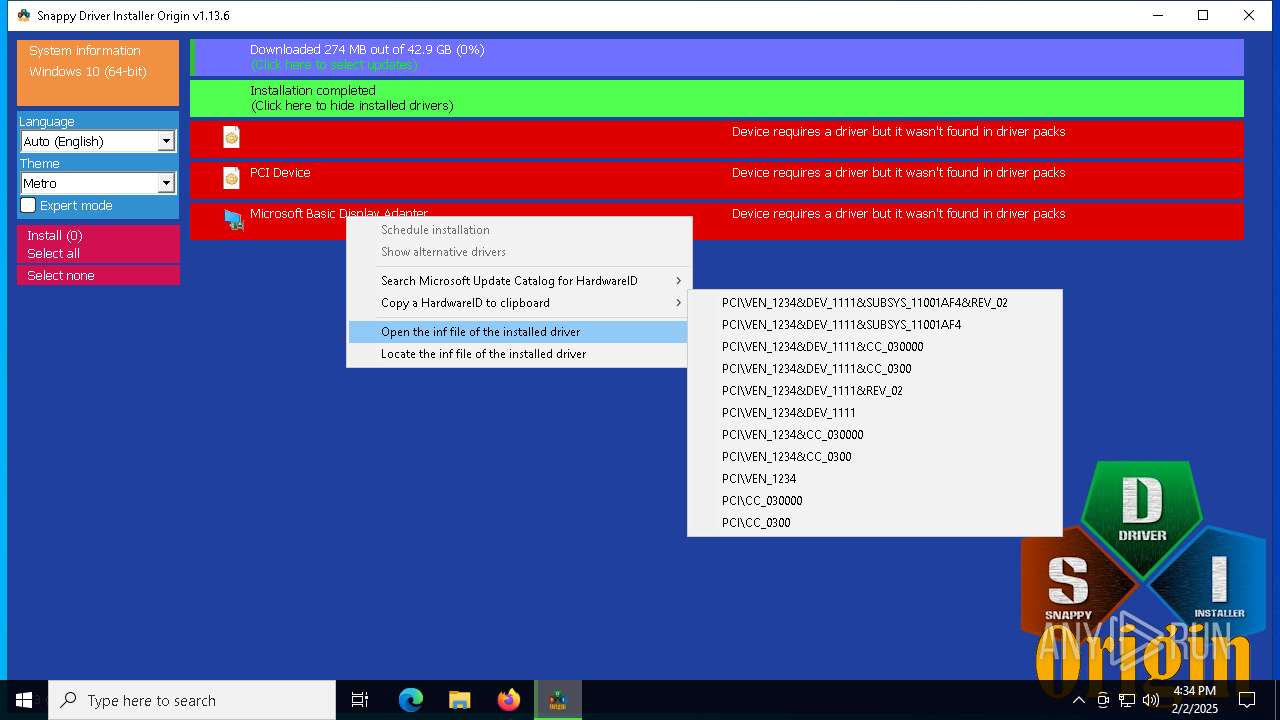
Task: Launch Microsoft Edge from the taskbar
Action: (x=411, y=700)
